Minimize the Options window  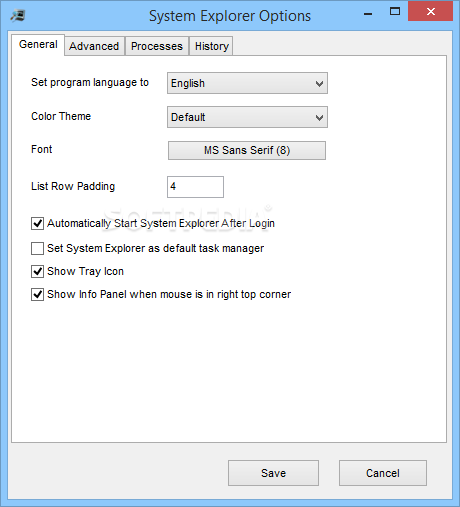click(x=368, y=13)
